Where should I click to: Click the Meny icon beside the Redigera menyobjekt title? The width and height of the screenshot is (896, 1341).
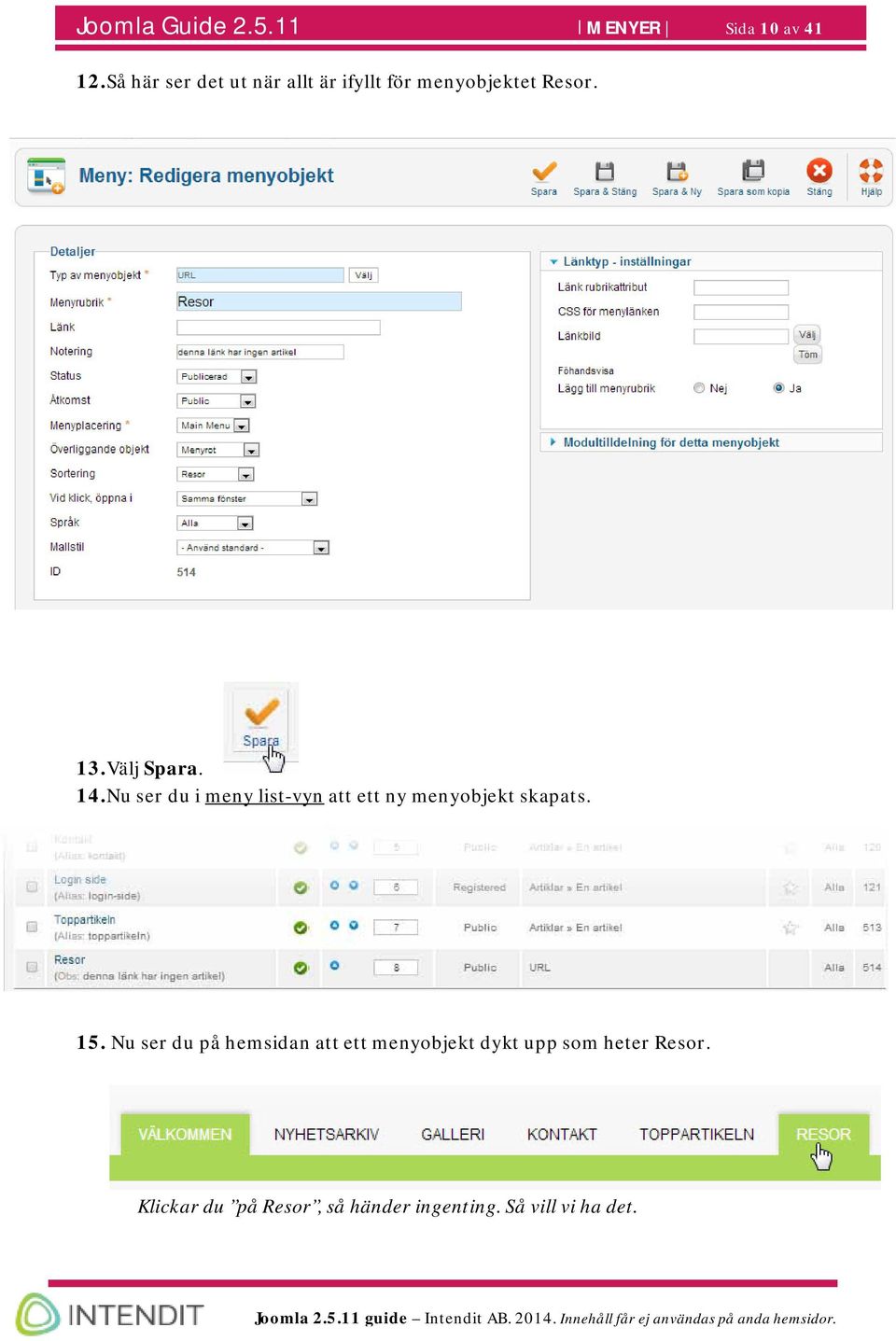(46, 175)
